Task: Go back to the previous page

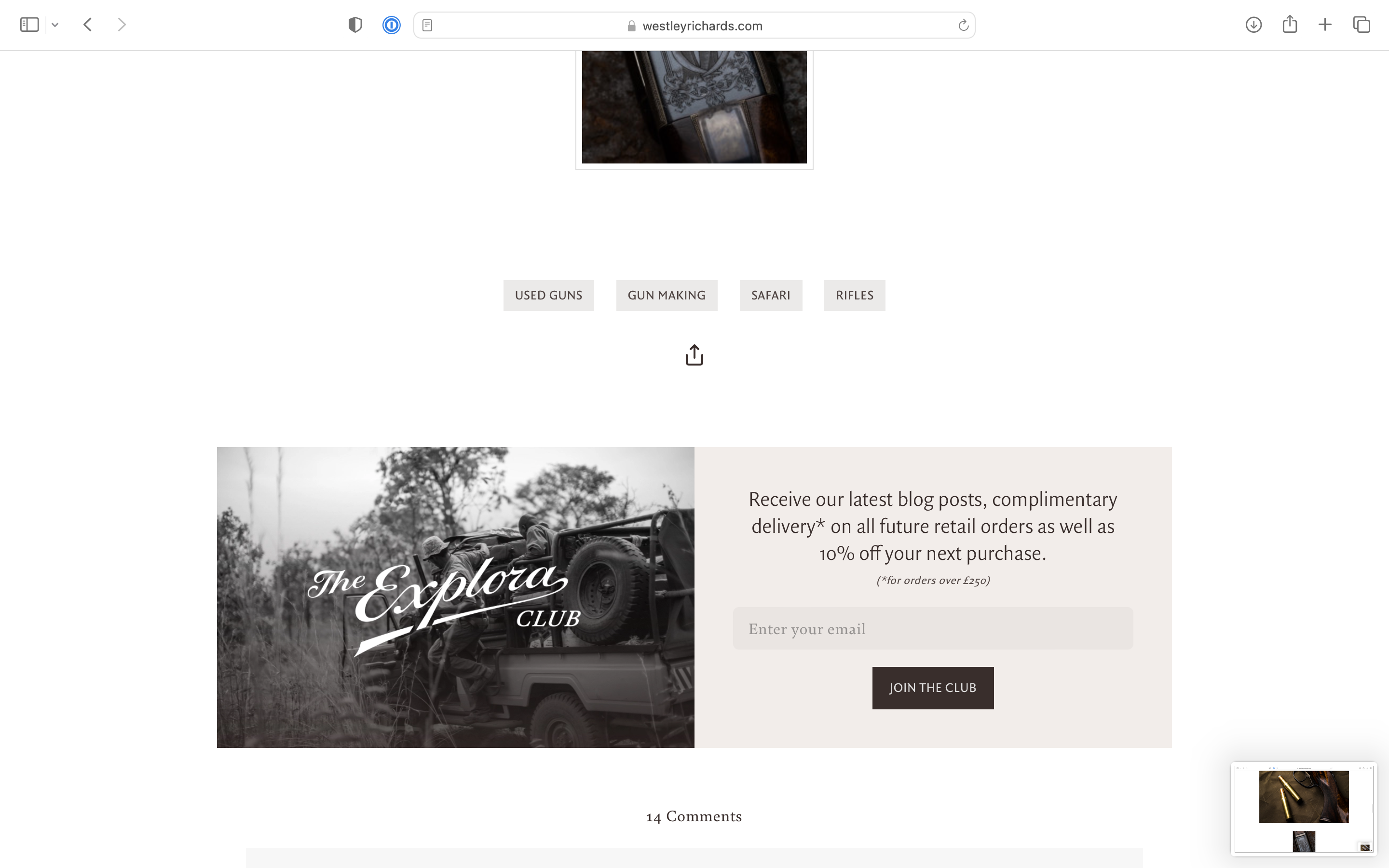Action: pyautogui.click(x=88, y=25)
